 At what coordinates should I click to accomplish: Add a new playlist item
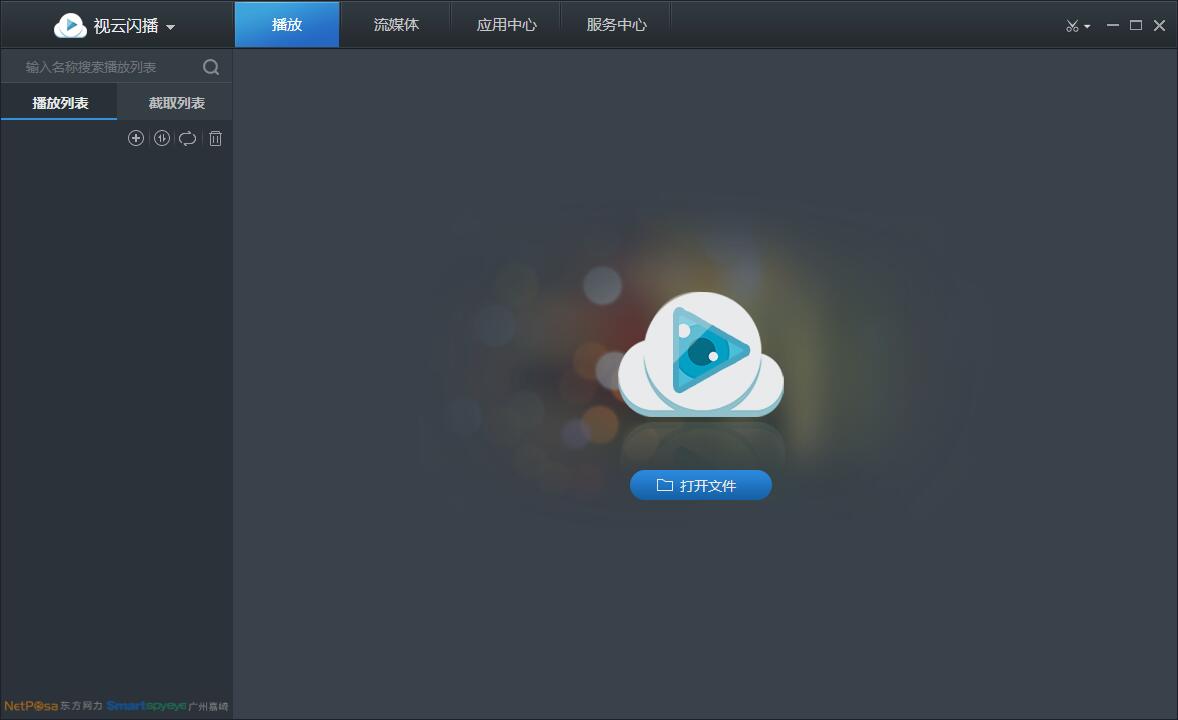135,138
